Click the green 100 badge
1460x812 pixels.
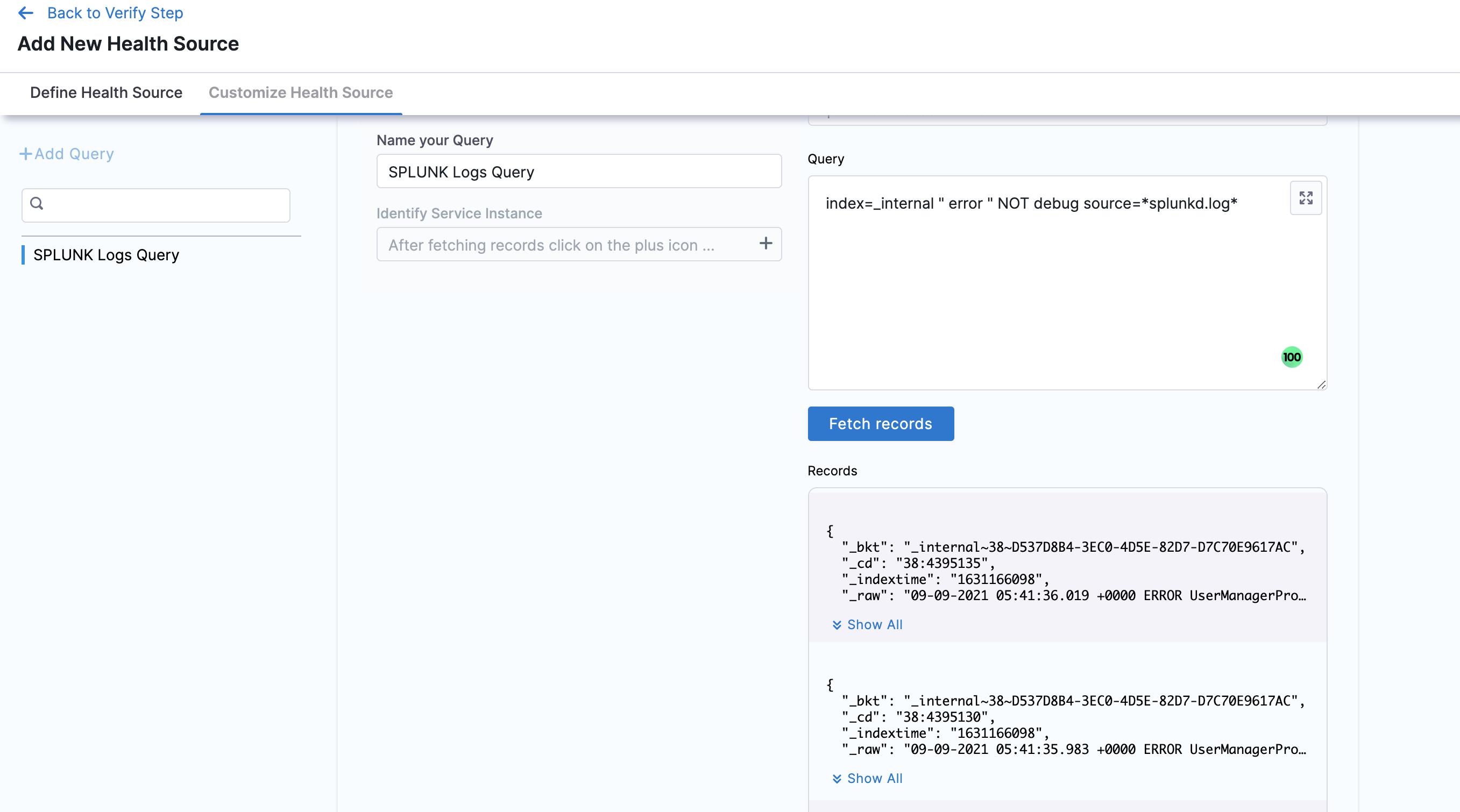point(1292,357)
